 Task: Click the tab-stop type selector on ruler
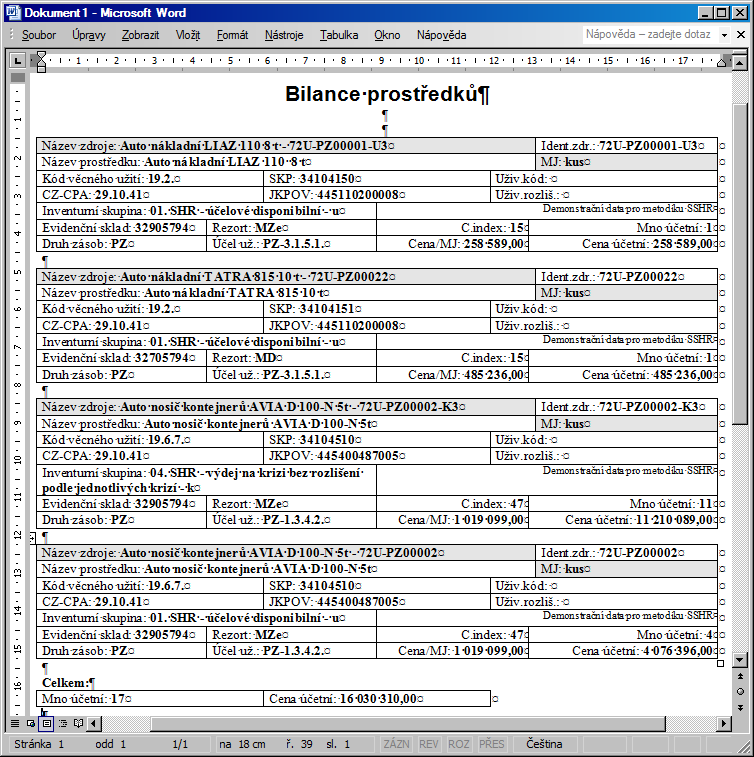pyautogui.click(x=18, y=60)
